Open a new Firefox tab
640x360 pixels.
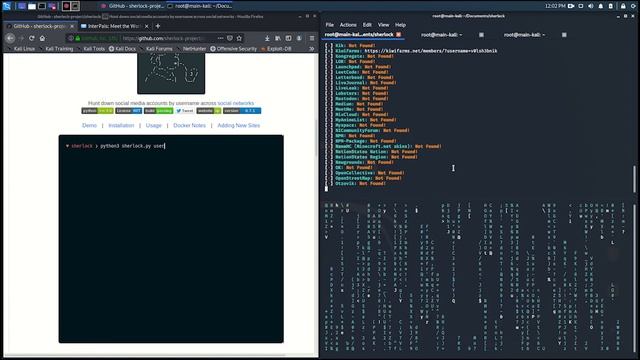point(158,26)
